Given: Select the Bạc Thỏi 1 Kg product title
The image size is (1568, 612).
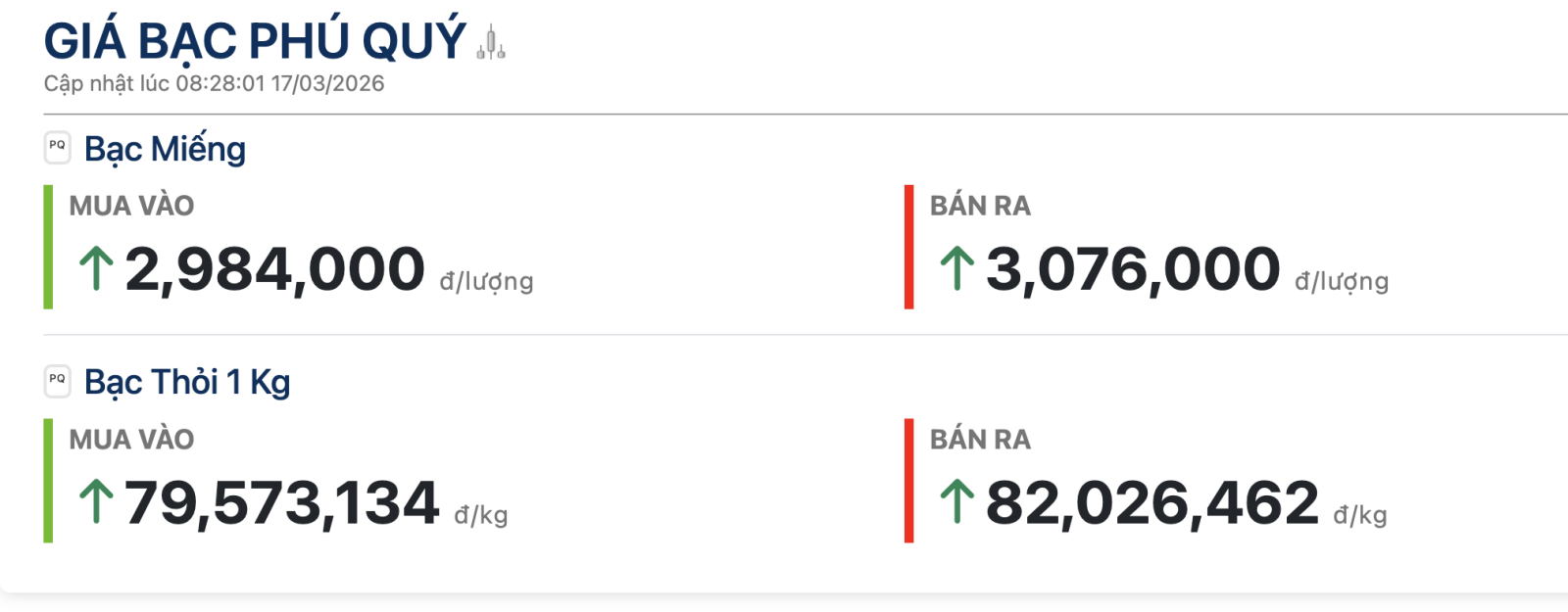Looking at the screenshot, I should 187,382.
